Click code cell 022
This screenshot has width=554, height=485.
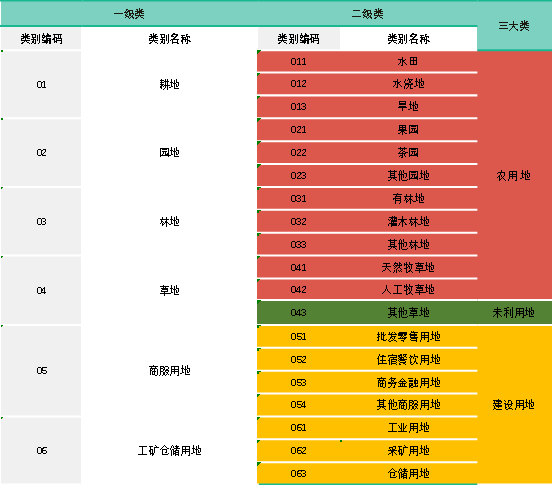point(299,153)
